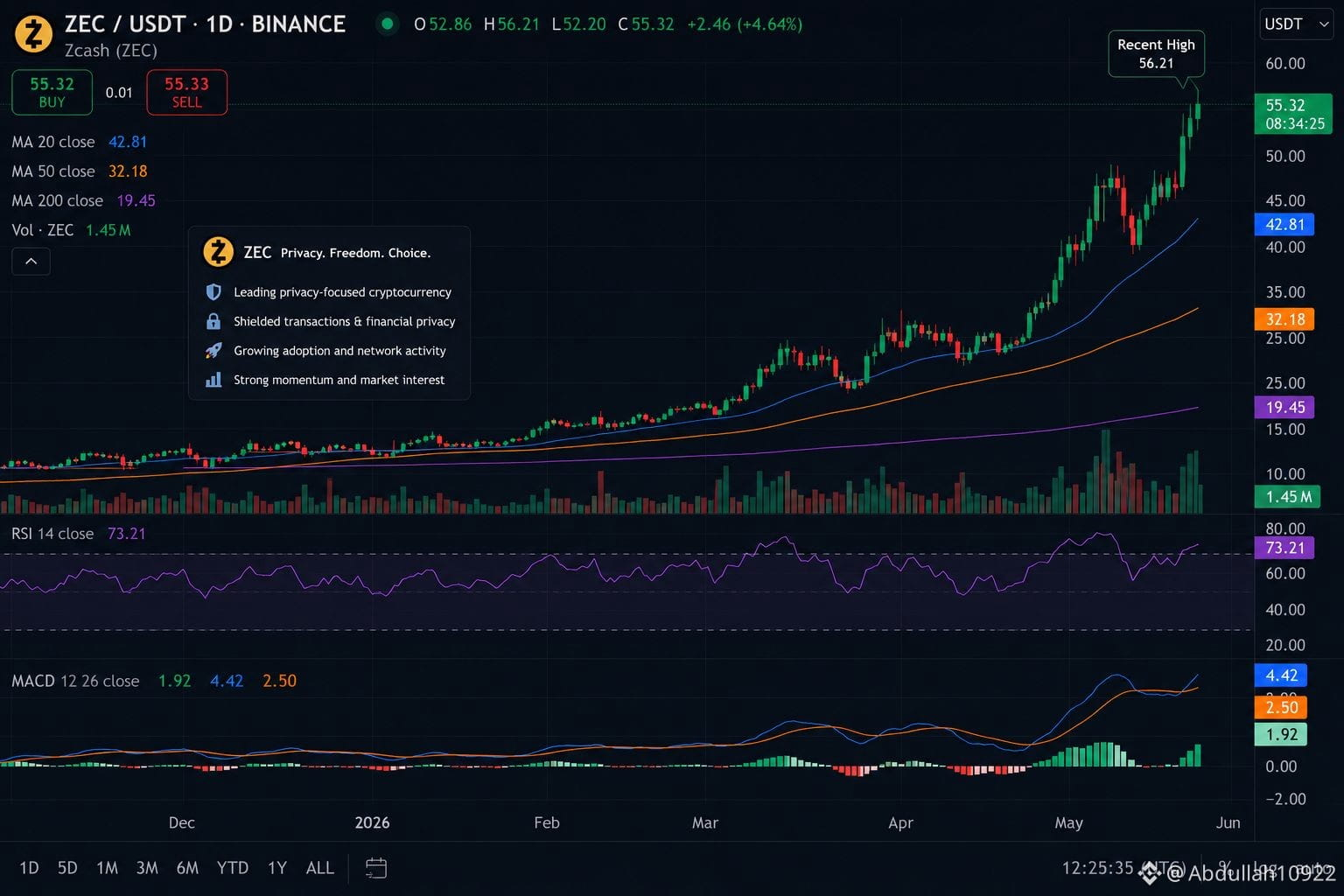Select the 3M time range
Viewport: 1344px width, 896px height.
click(147, 868)
